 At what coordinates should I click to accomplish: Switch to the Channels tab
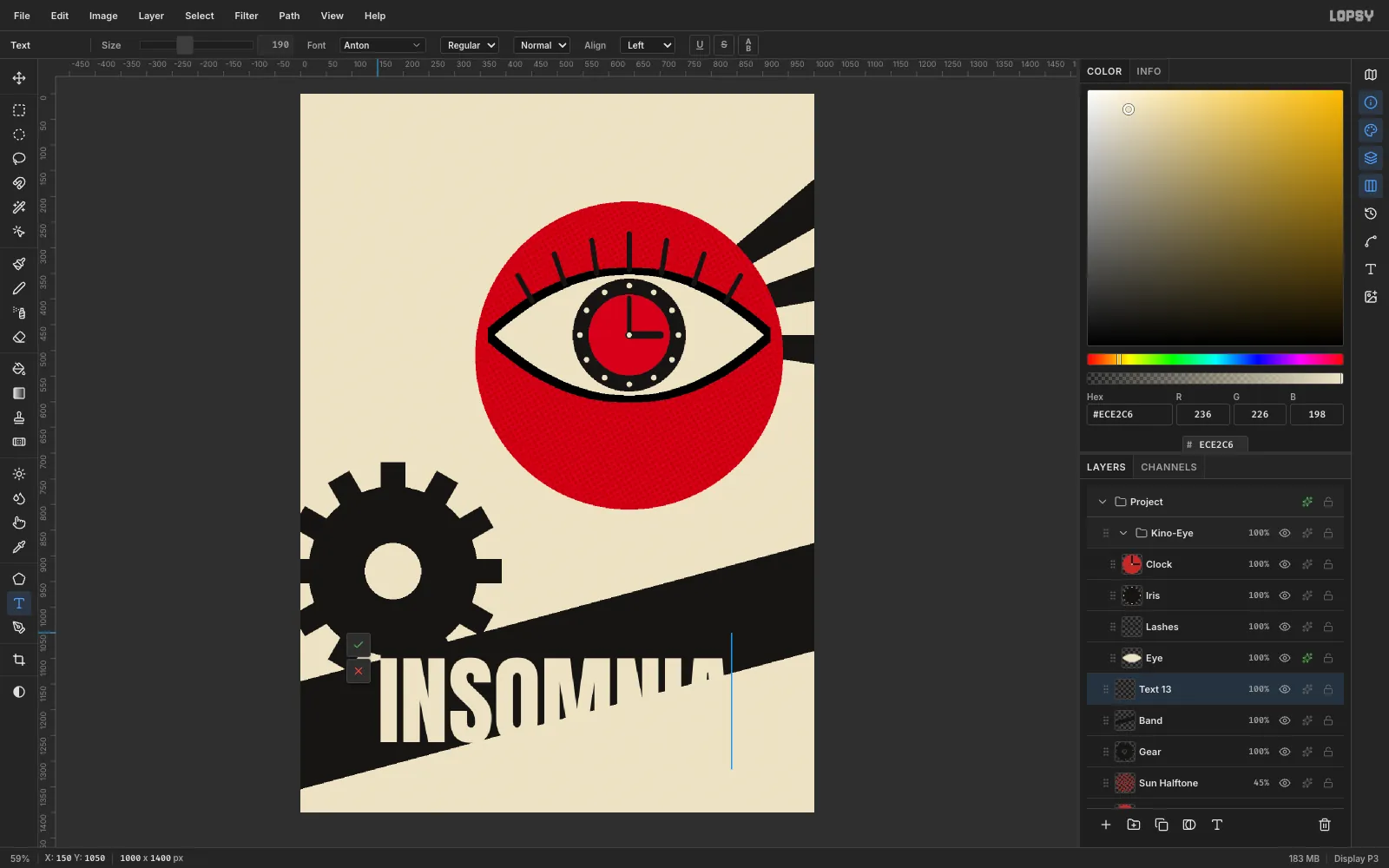click(1168, 467)
